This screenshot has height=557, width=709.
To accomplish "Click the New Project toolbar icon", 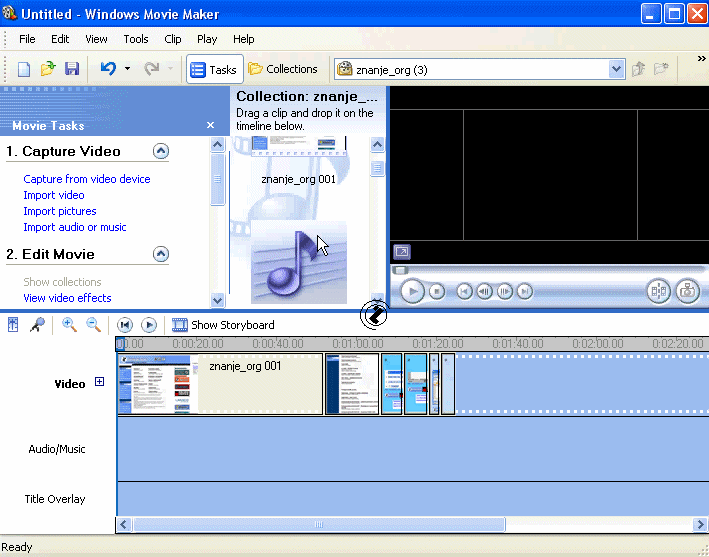I will pyautogui.click(x=24, y=69).
